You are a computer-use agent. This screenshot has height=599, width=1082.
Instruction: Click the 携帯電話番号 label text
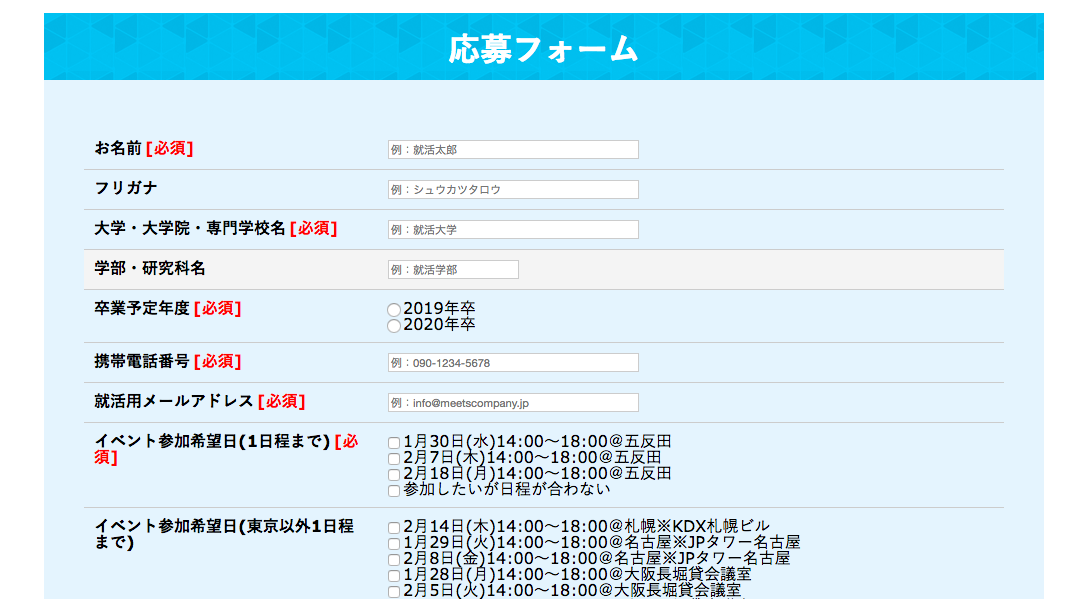coord(142,362)
